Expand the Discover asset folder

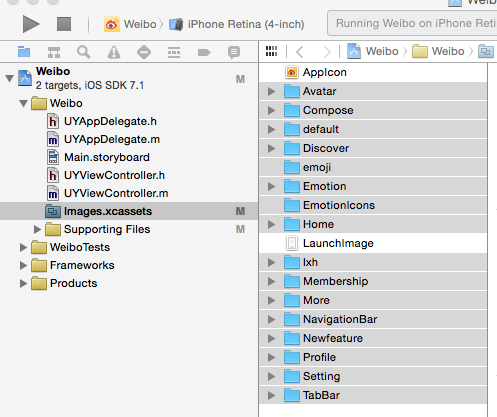click(x=272, y=148)
